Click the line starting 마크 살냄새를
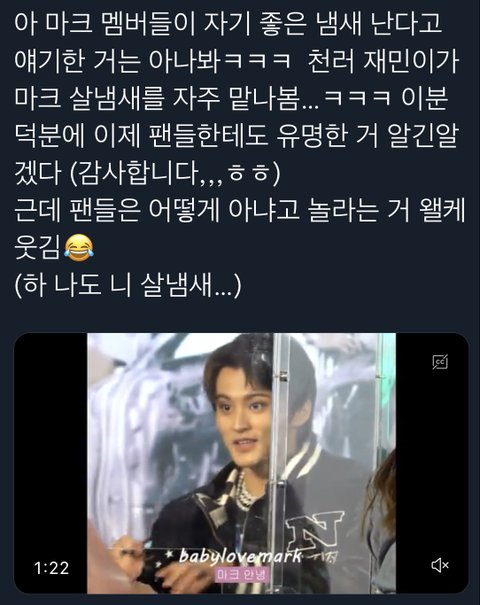The width and height of the screenshot is (480, 605). tap(231, 98)
